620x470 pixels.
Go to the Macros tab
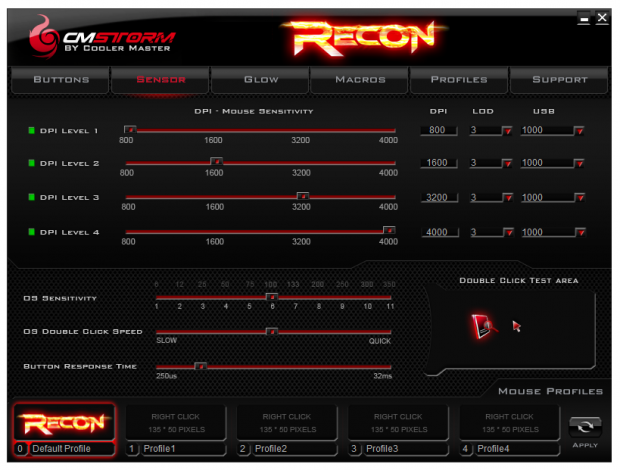(360, 80)
